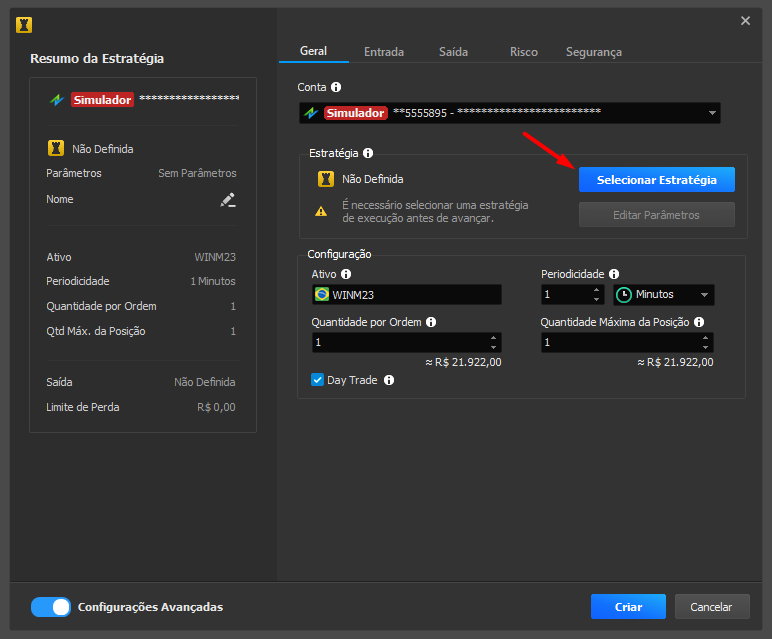
Task: Go to the Segurança tab
Action: tap(594, 52)
